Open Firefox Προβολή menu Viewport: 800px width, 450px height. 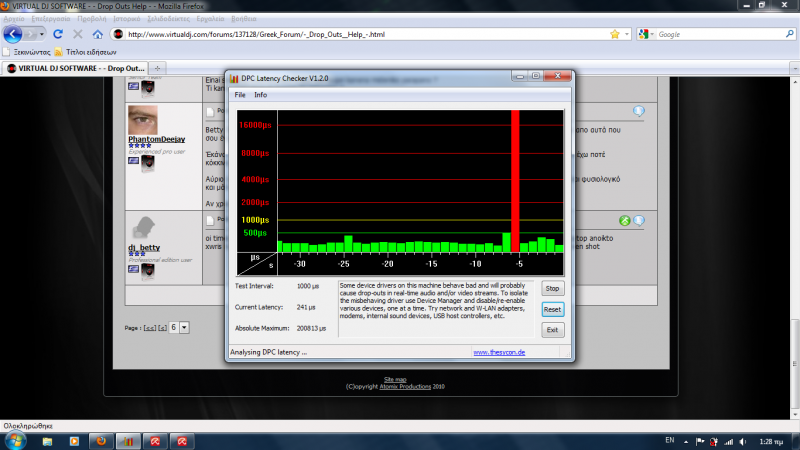(92, 19)
